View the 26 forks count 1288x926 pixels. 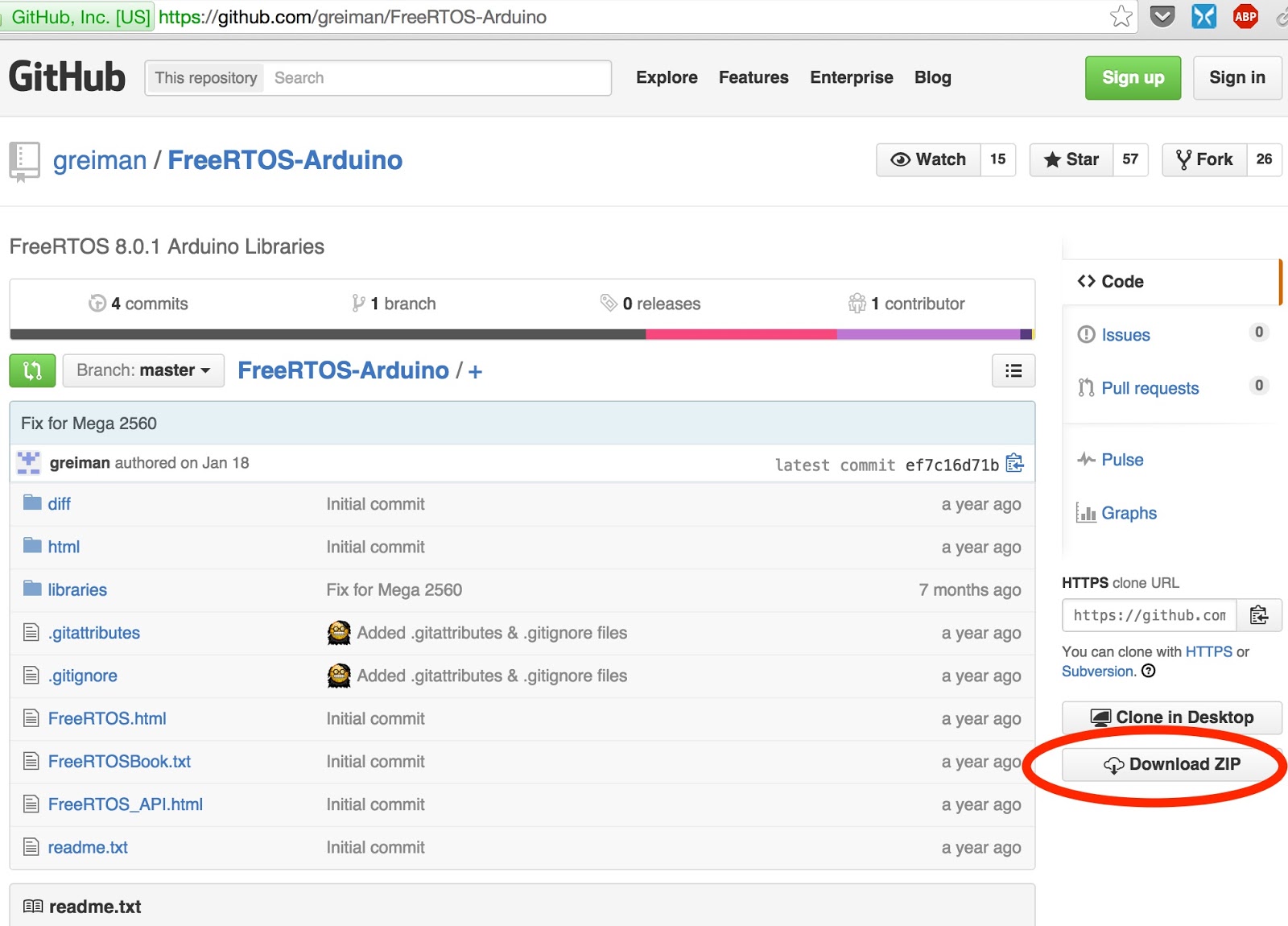1264,159
